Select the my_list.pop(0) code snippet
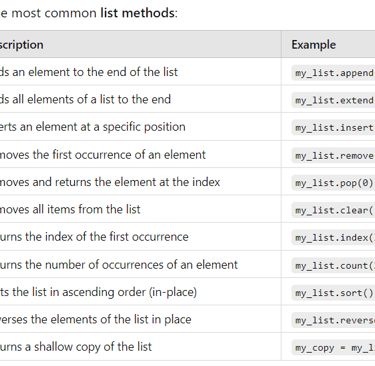This screenshot has height=366, width=375. pyautogui.click(x=333, y=183)
